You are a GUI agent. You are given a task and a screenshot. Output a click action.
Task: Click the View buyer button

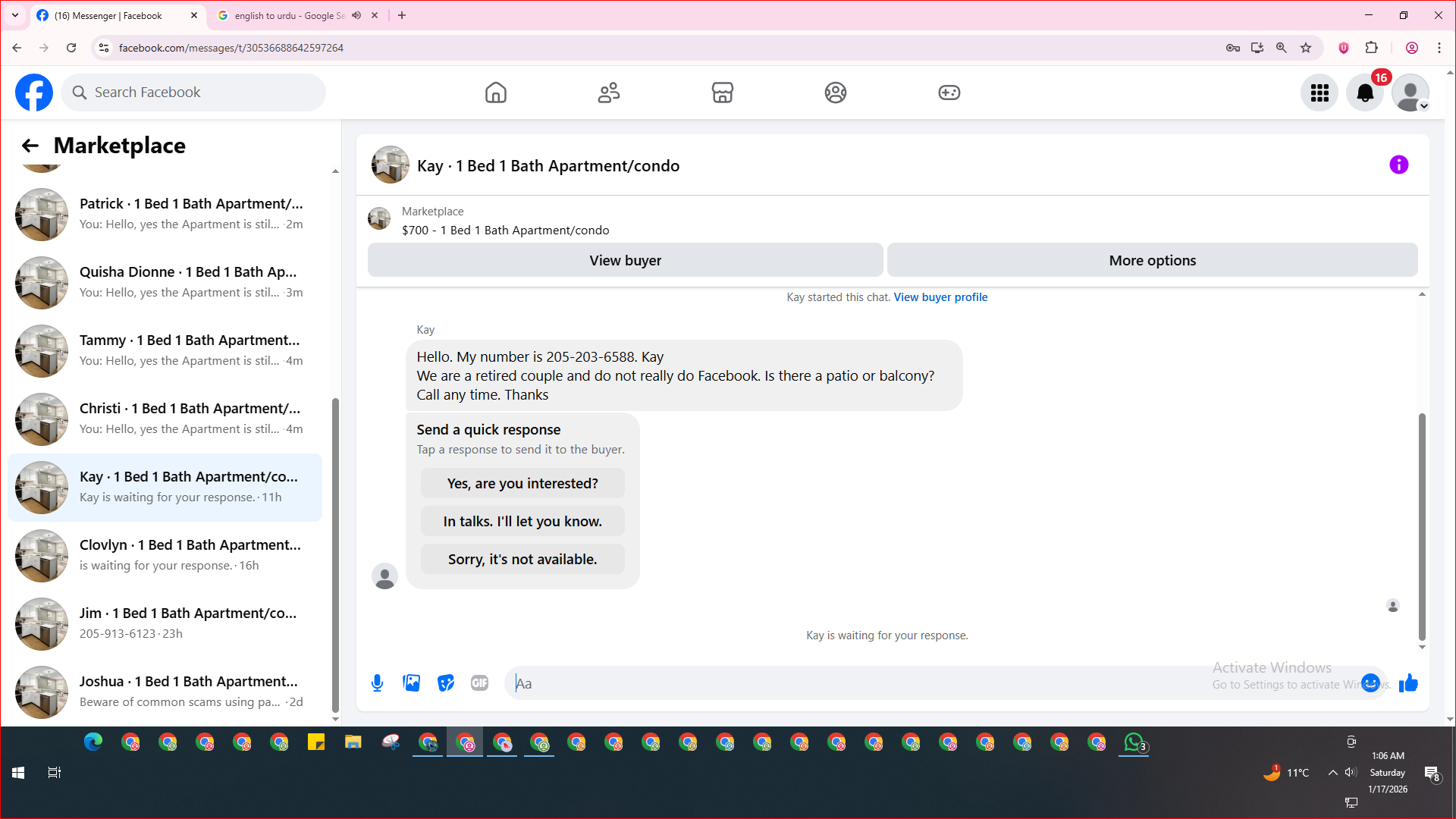pyautogui.click(x=625, y=260)
